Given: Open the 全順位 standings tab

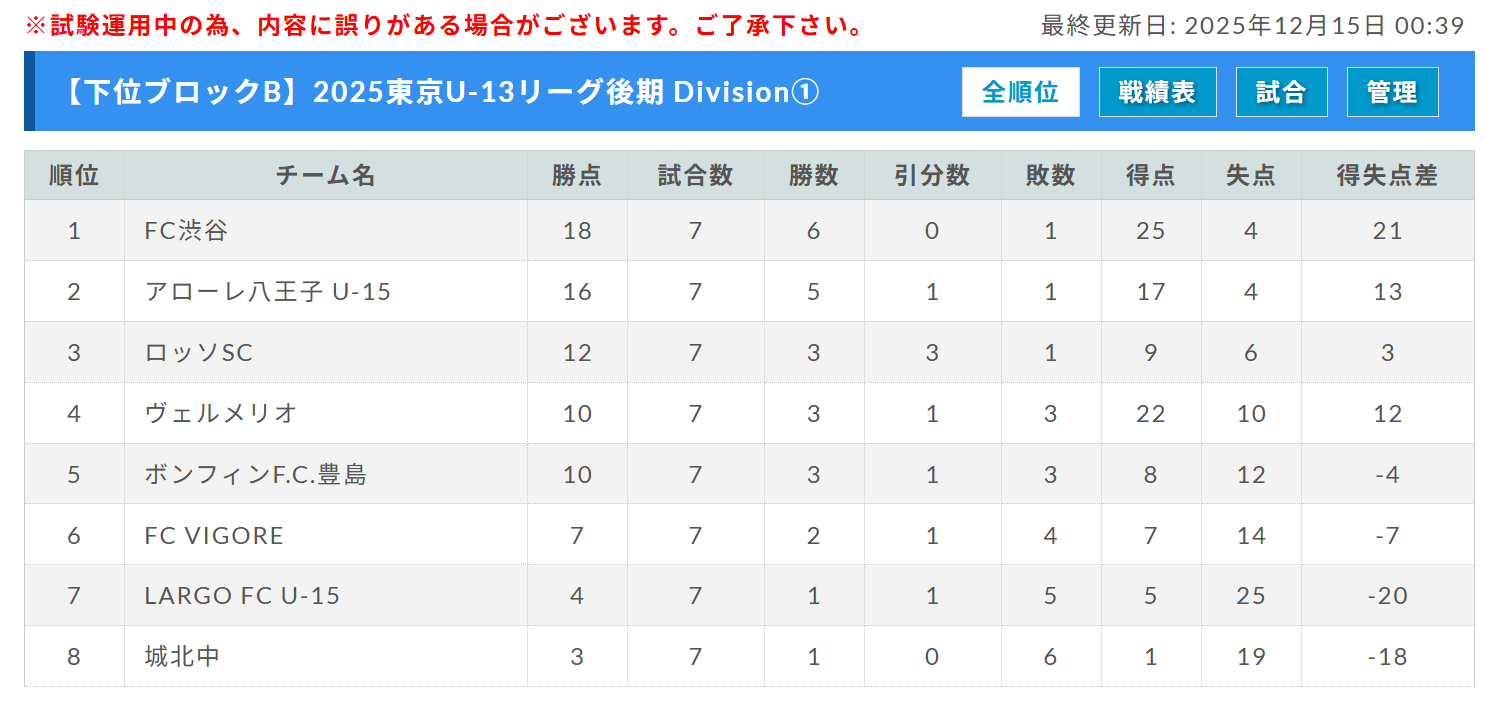Looking at the screenshot, I should pyautogui.click(x=1020, y=93).
